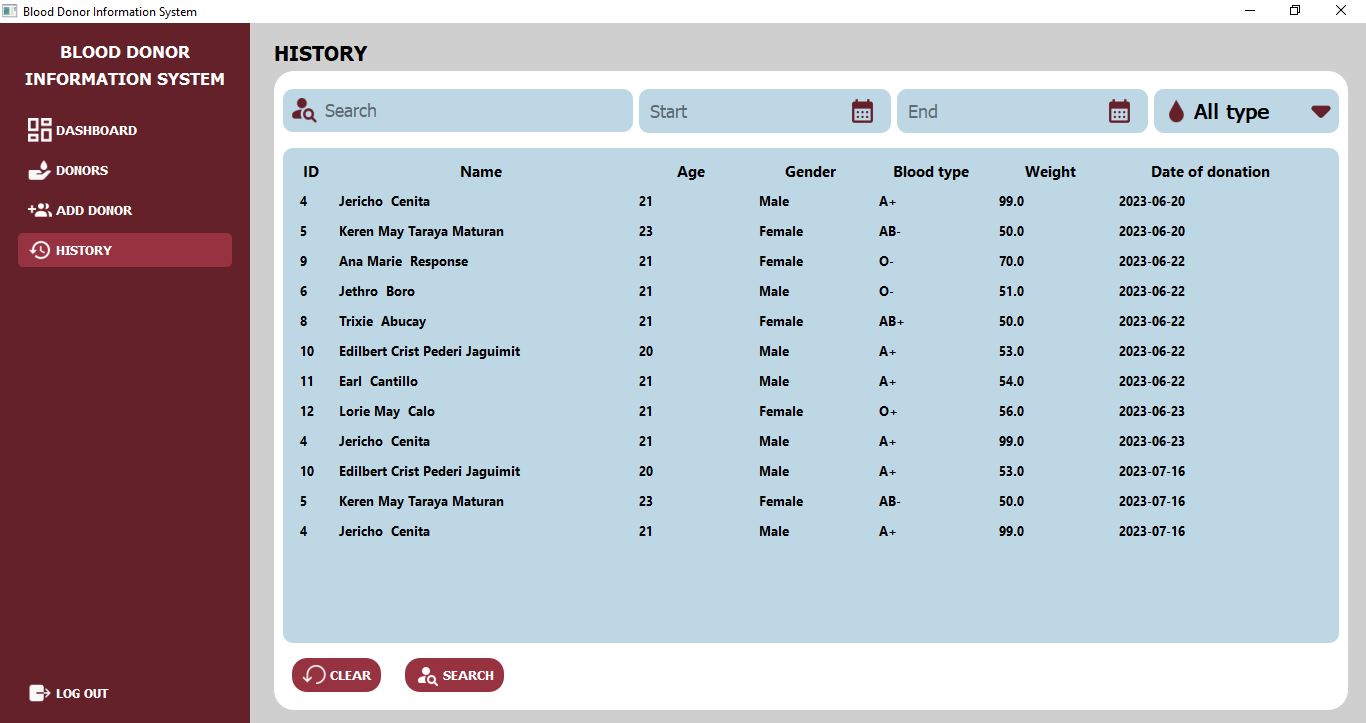Click the Blood type column header
1366x723 pixels.
(931, 172)
